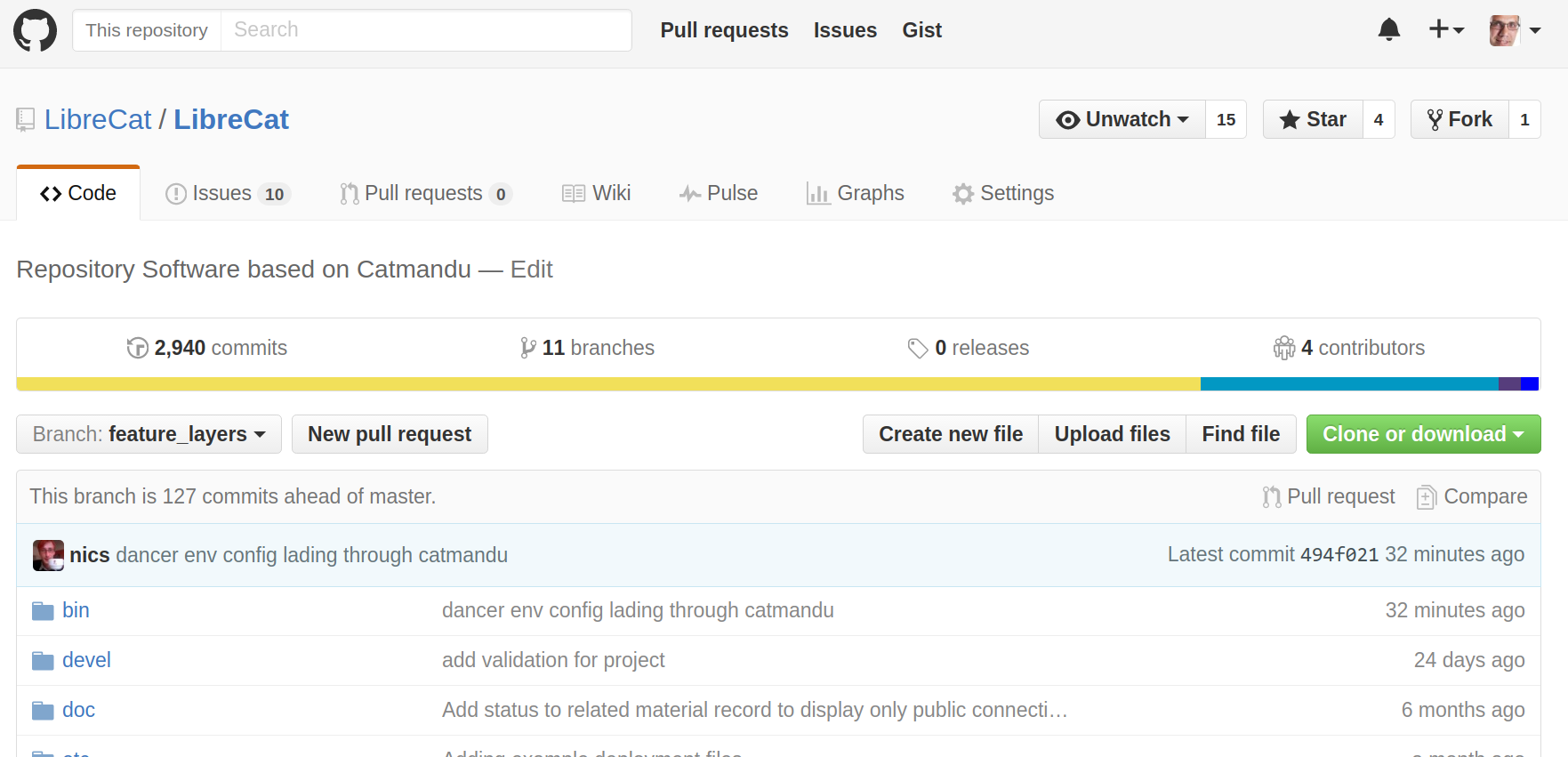Open the repository Settings tab

1003,193
